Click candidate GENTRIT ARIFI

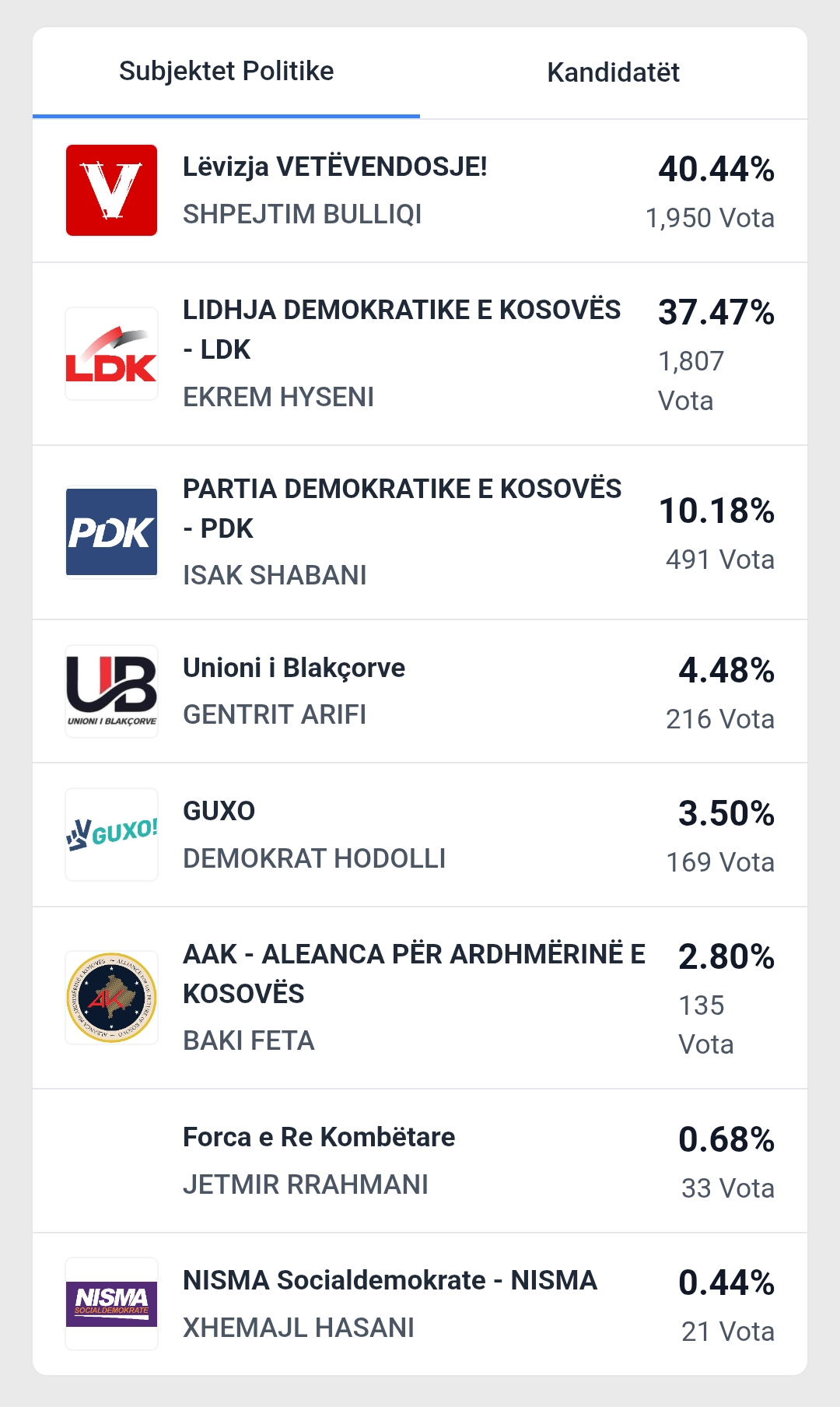click(275, 714)
